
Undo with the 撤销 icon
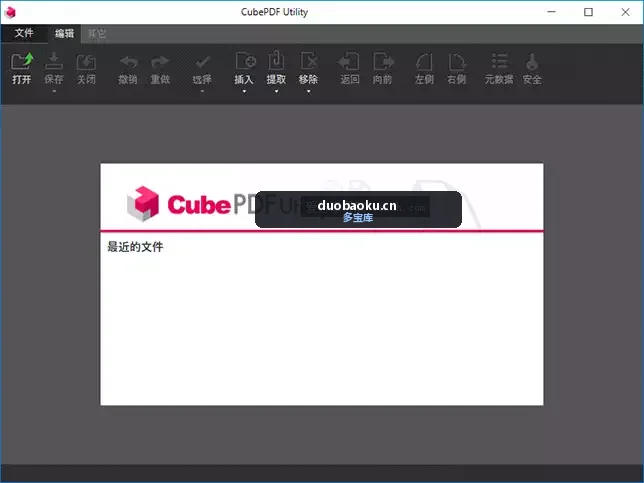click(128, 62)
